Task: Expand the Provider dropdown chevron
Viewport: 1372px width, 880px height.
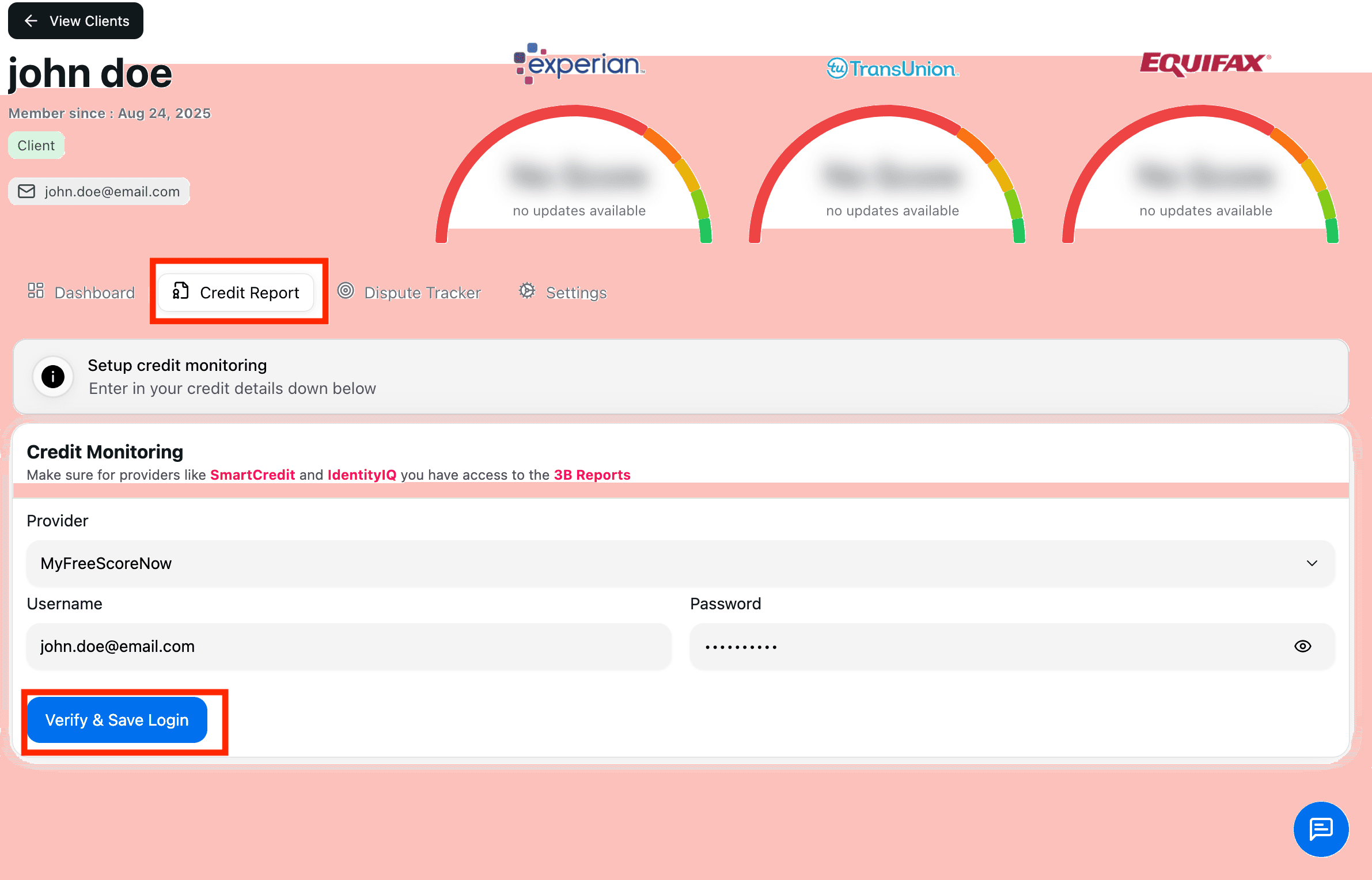Action: (1312, 563)
